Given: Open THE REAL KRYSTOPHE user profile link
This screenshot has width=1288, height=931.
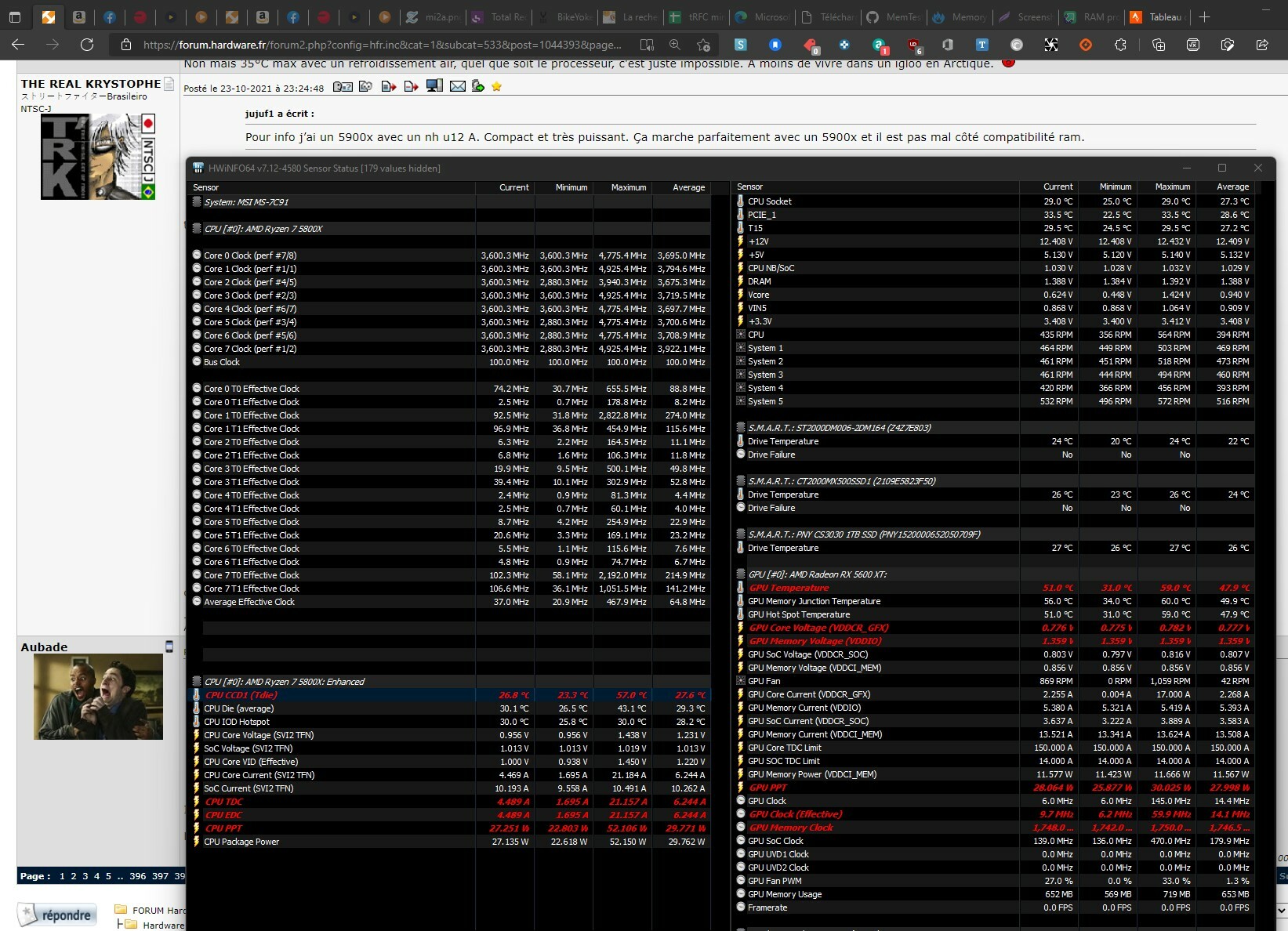Looking at the screenshot, I should (x=91, y=84).
